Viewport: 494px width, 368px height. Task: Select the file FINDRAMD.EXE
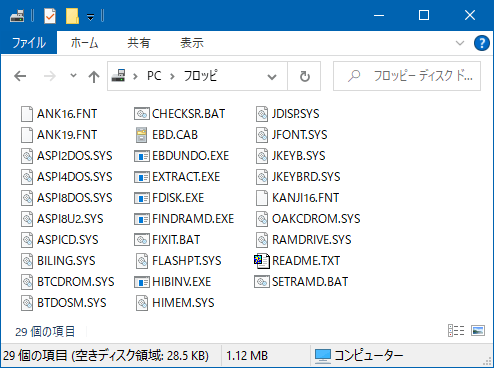(184, 219)
